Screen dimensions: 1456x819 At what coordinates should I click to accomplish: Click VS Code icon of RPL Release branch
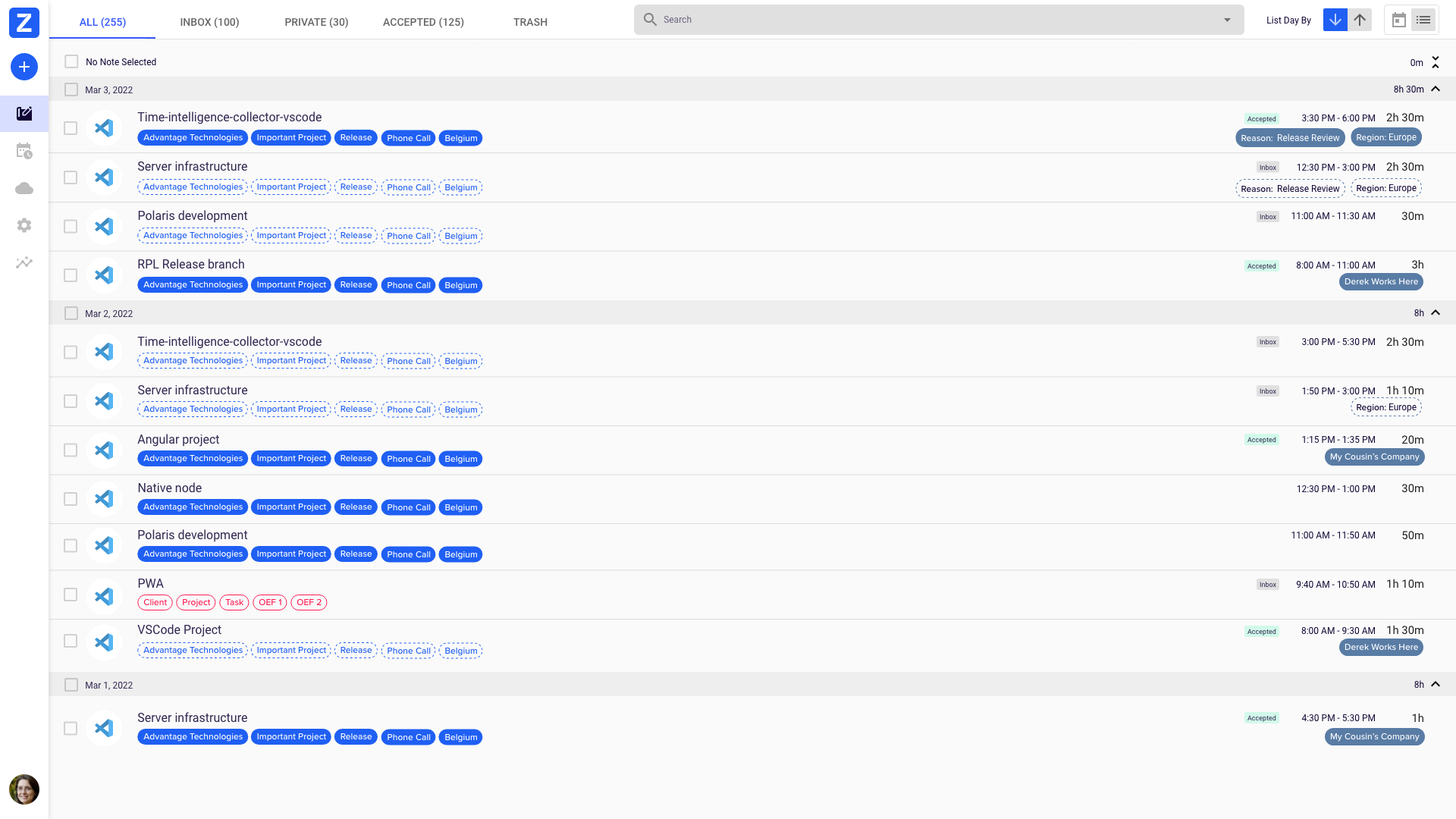click(104, 275)
